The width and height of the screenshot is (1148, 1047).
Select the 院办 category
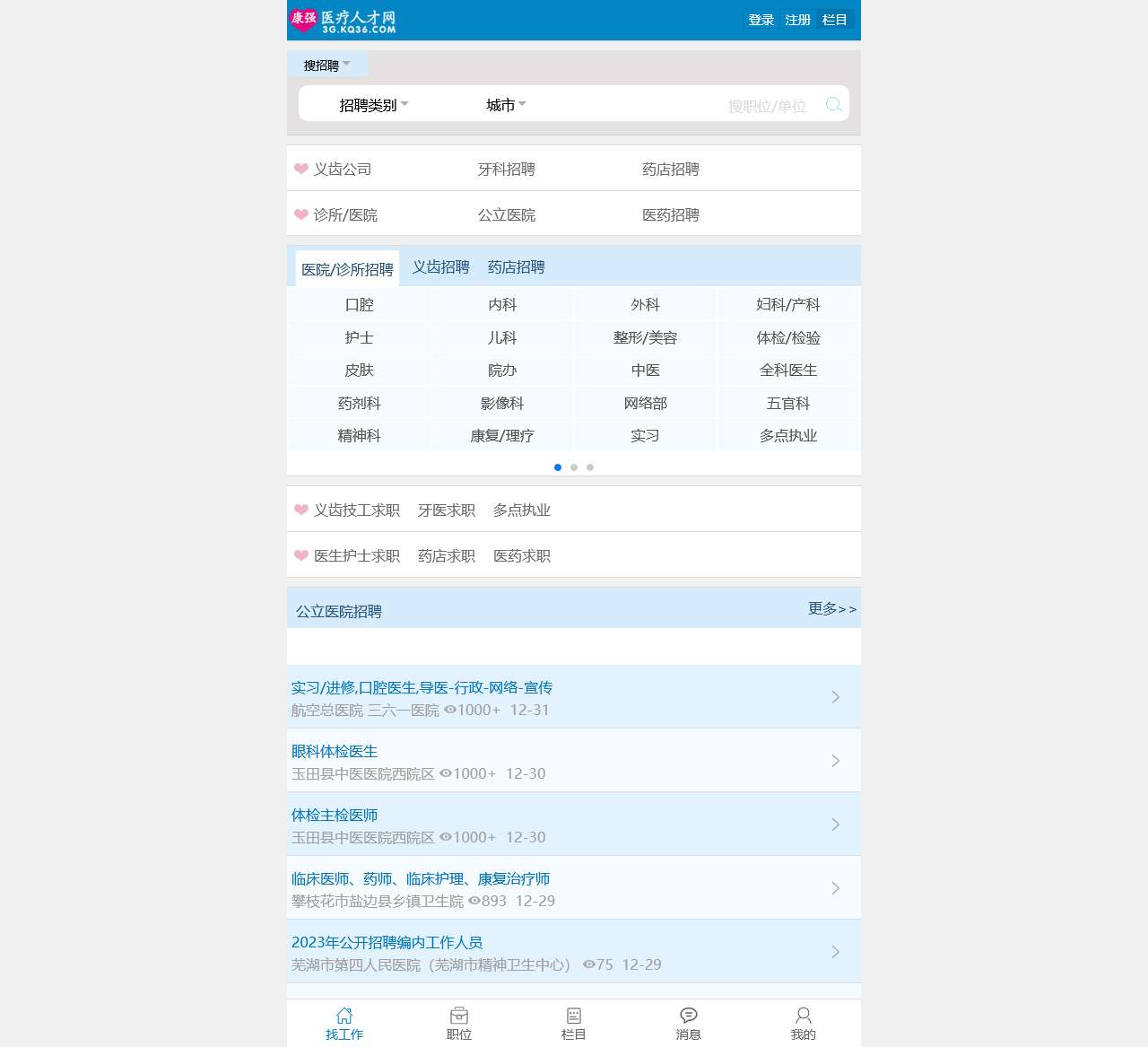coord(502,371)
